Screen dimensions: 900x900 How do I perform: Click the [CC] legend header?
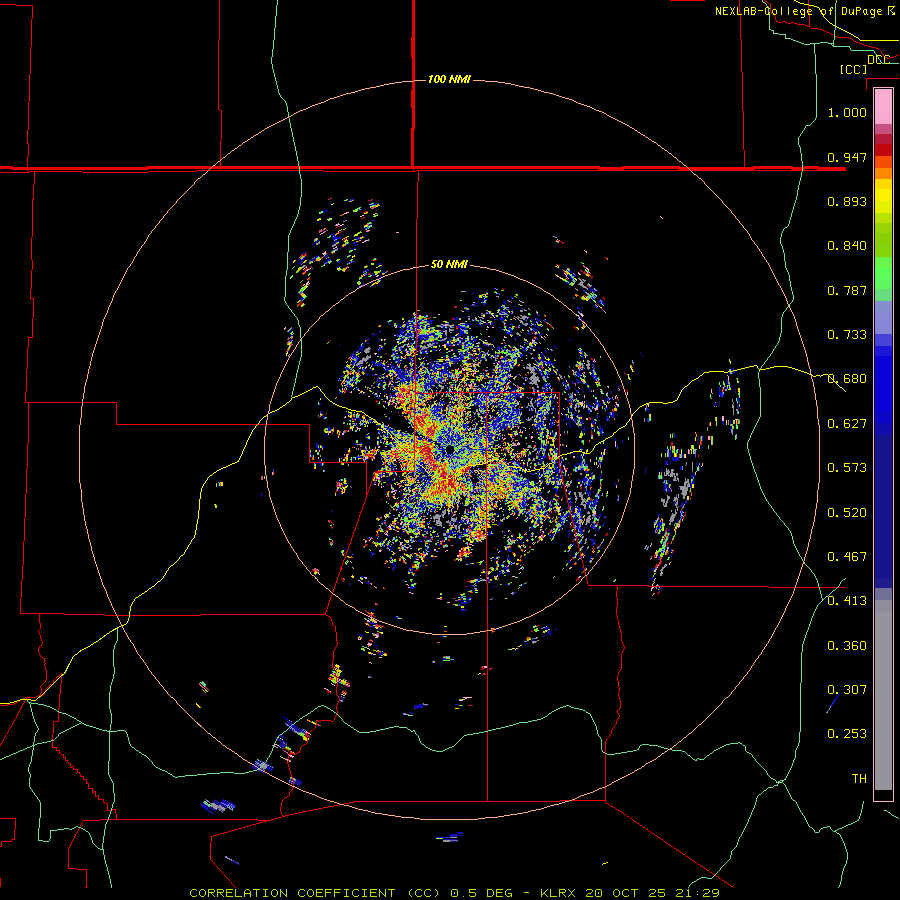coord(853,69)
